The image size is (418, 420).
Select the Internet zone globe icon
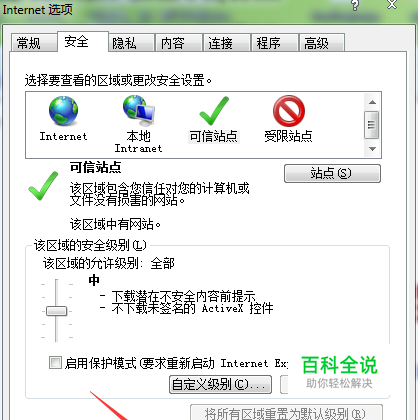pyautogui.click(x=63, y=111)
